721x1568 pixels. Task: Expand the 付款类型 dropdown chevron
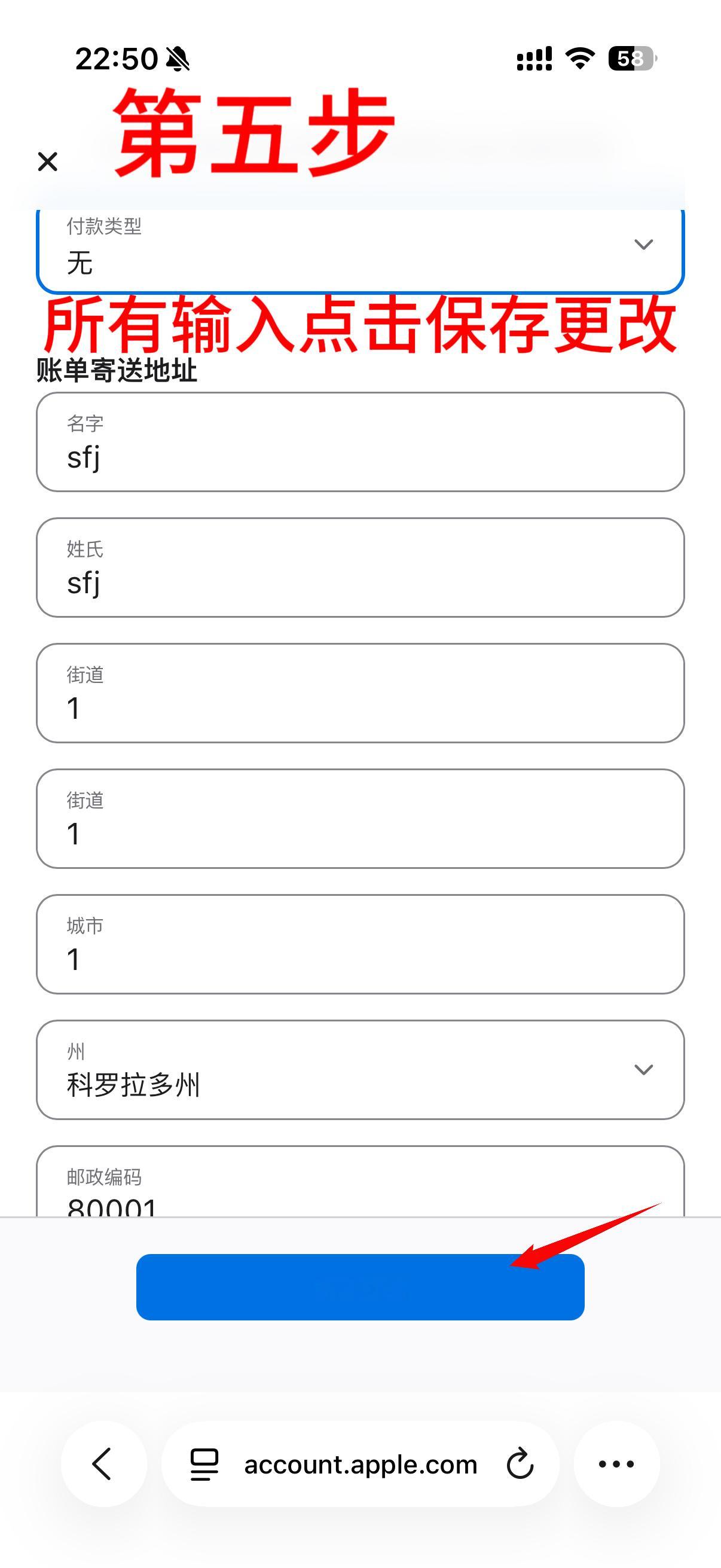[643, 245]
